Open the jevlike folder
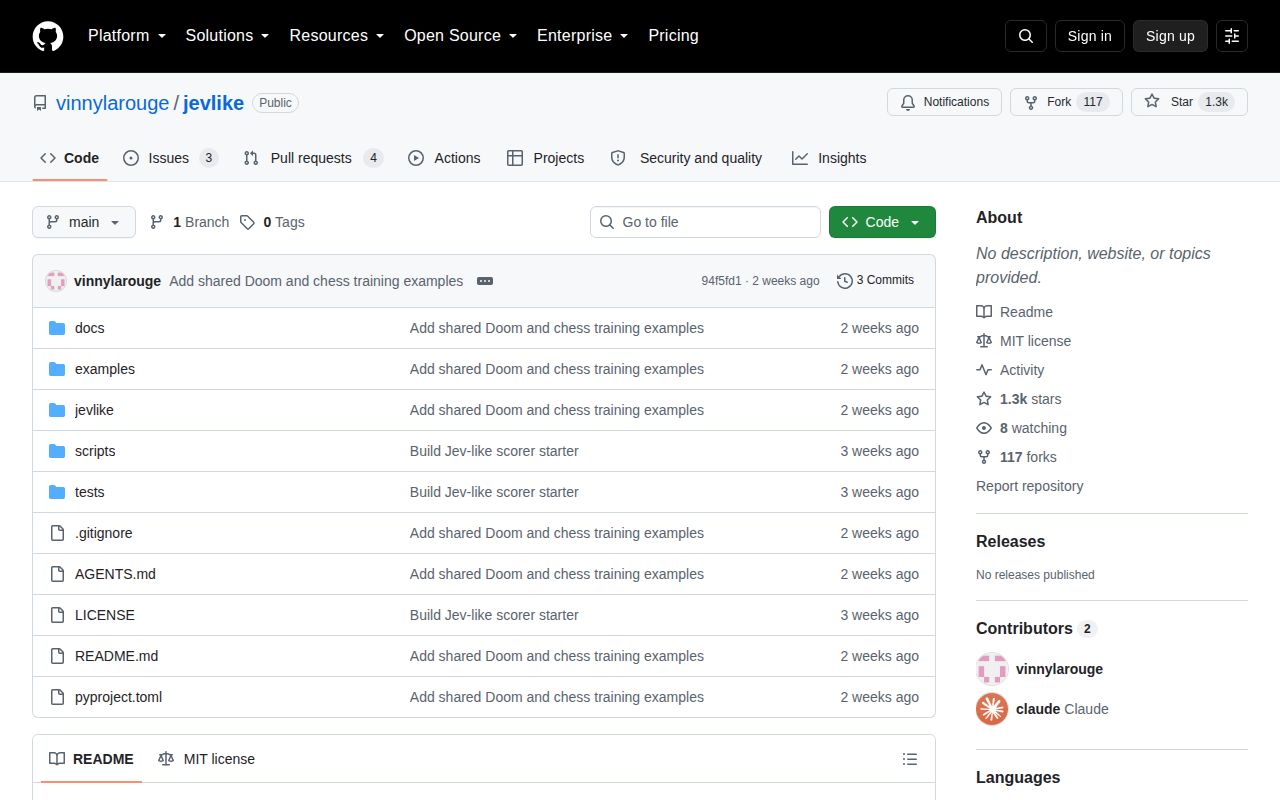The width and height of the screenshot is (1280, 800). (94, 410)
